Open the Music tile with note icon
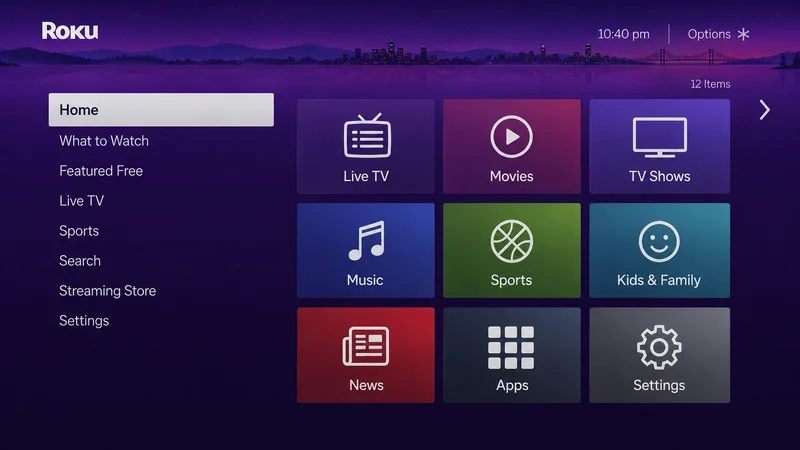800x450 pixels. tap(366, 251)
